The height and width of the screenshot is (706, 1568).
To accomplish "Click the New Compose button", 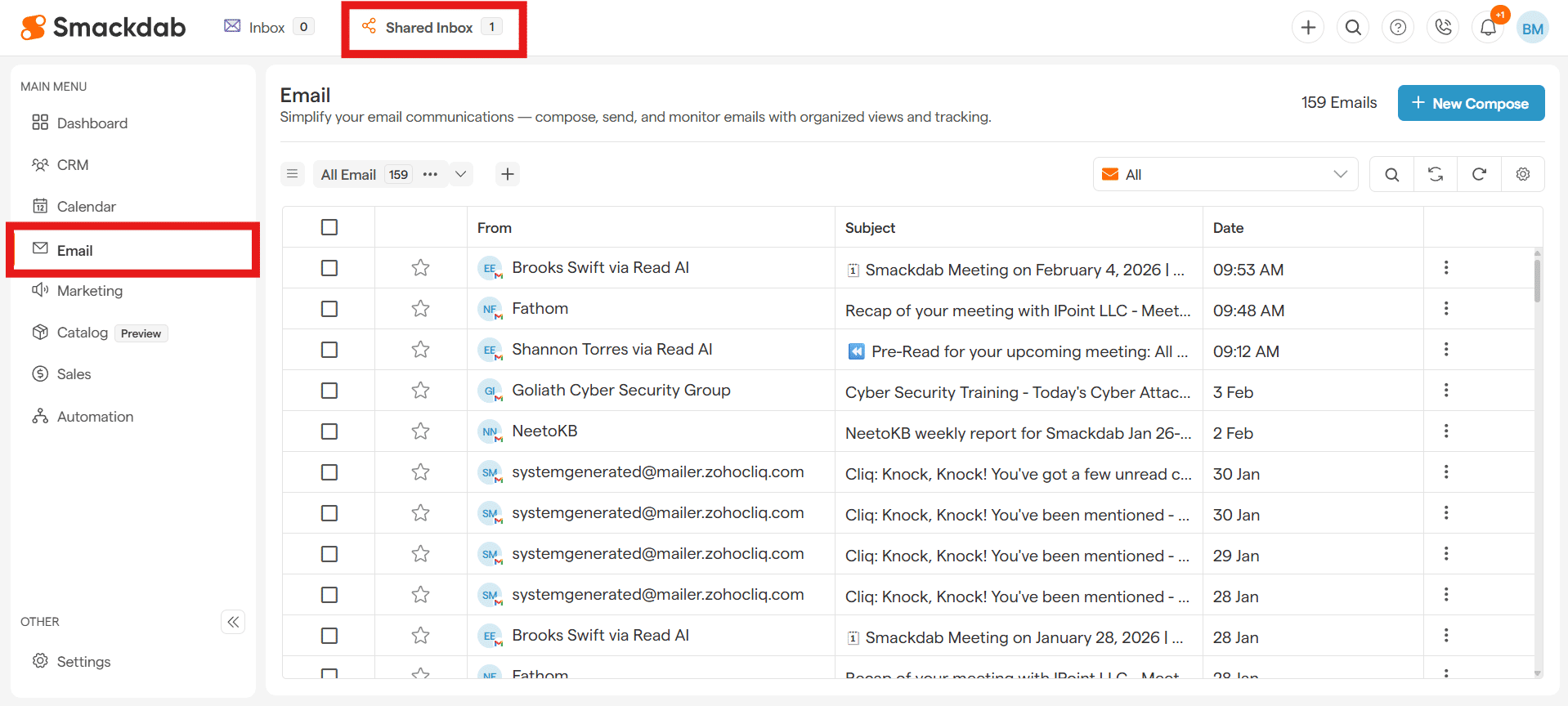I will pos(1470,103).
